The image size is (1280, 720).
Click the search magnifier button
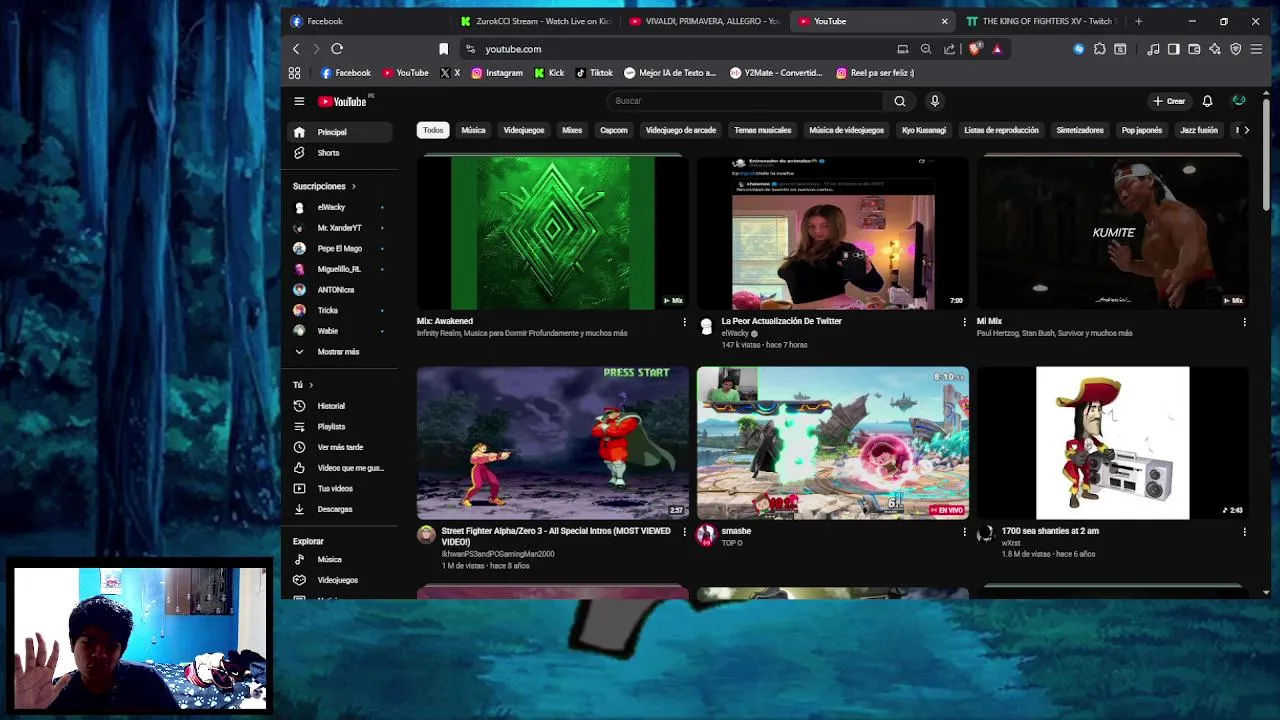(900, 101)
